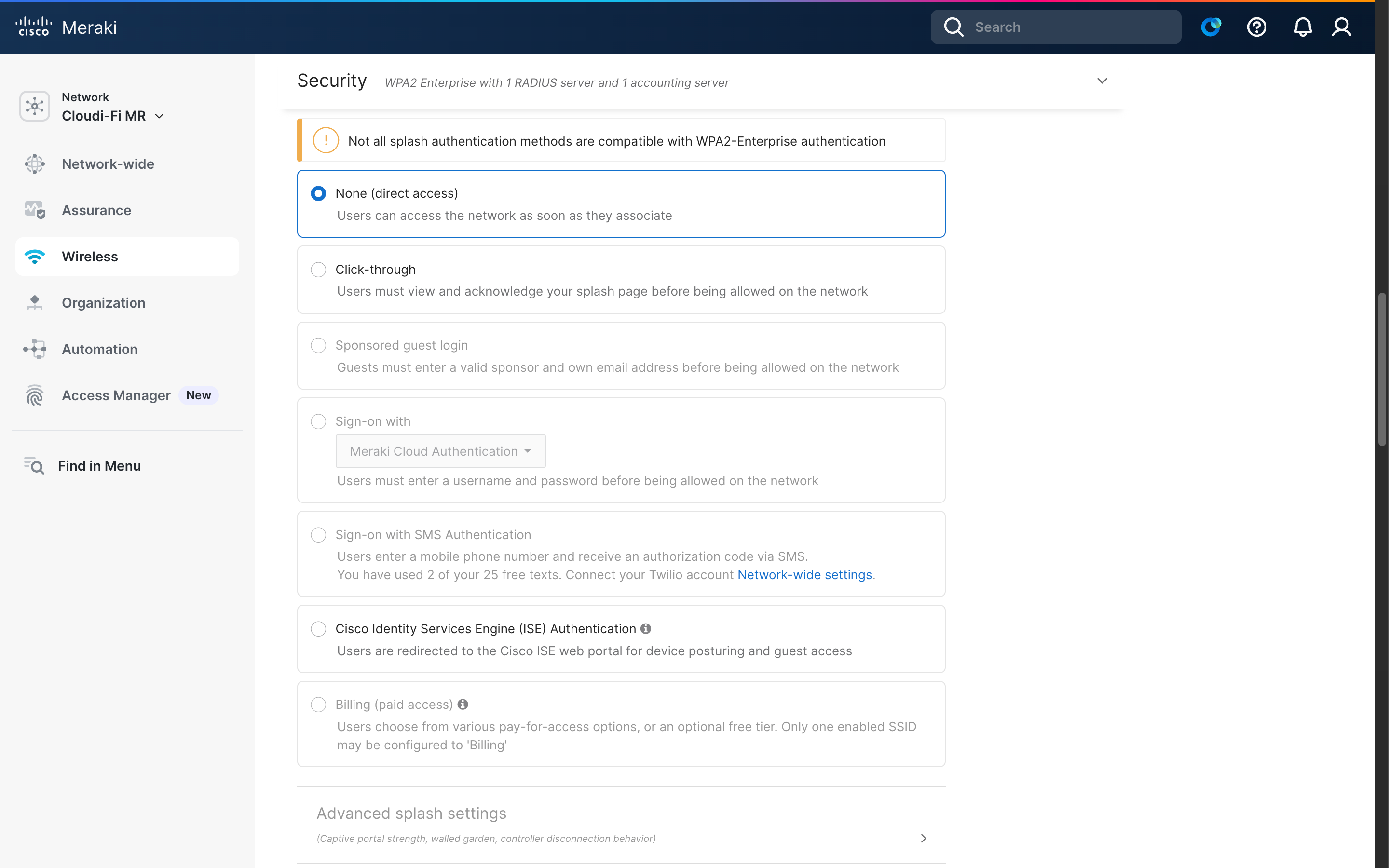Click the ISE Authentication info icon

(x=646, y=629)
